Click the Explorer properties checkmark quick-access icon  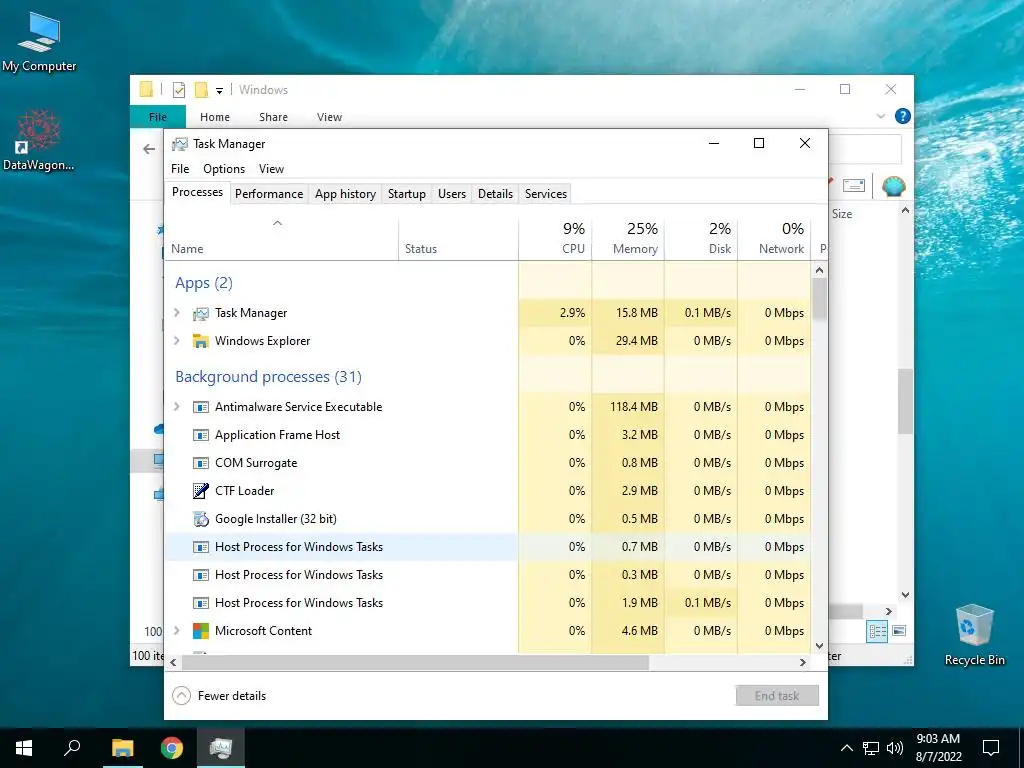179,90
